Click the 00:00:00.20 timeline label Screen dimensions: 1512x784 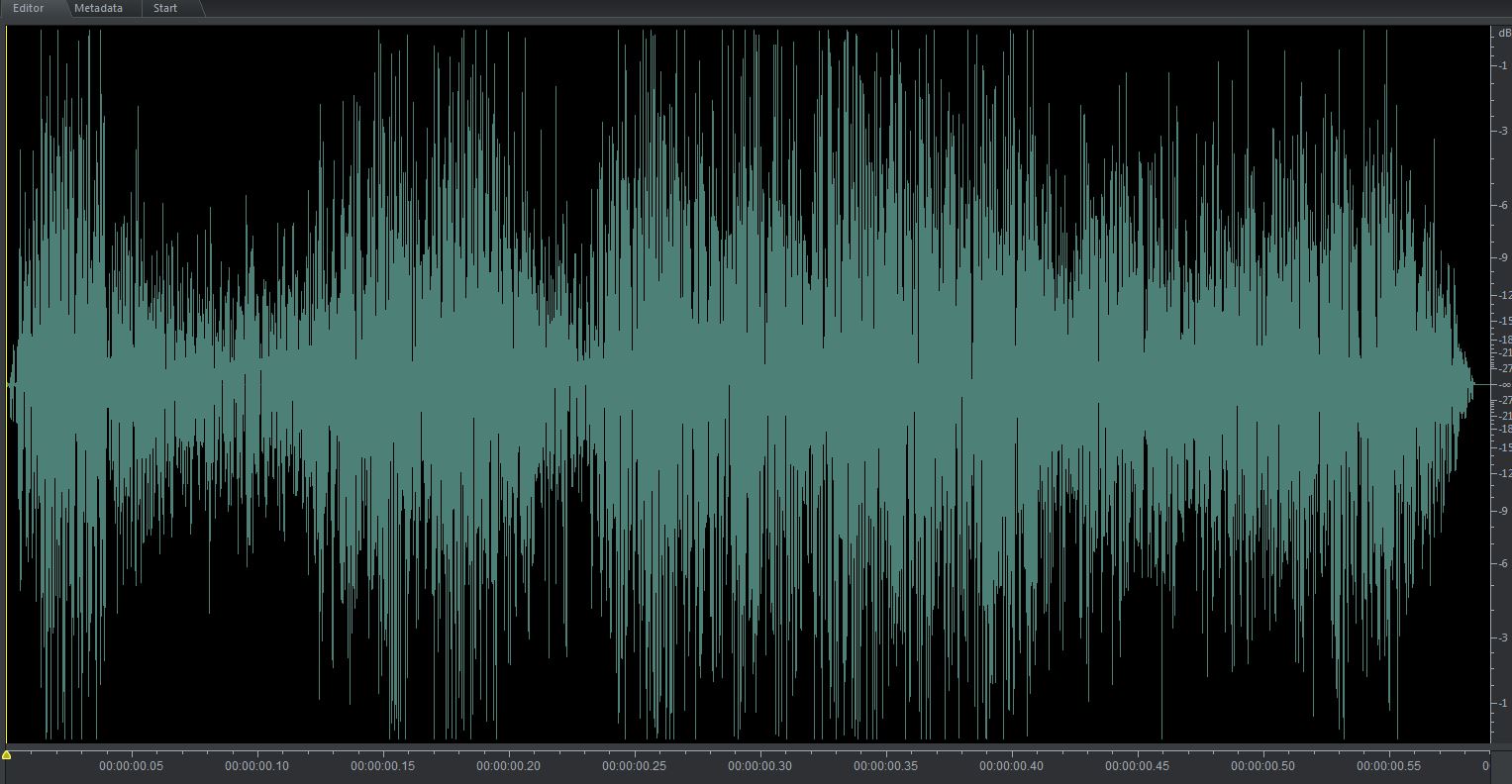(508, 766)
